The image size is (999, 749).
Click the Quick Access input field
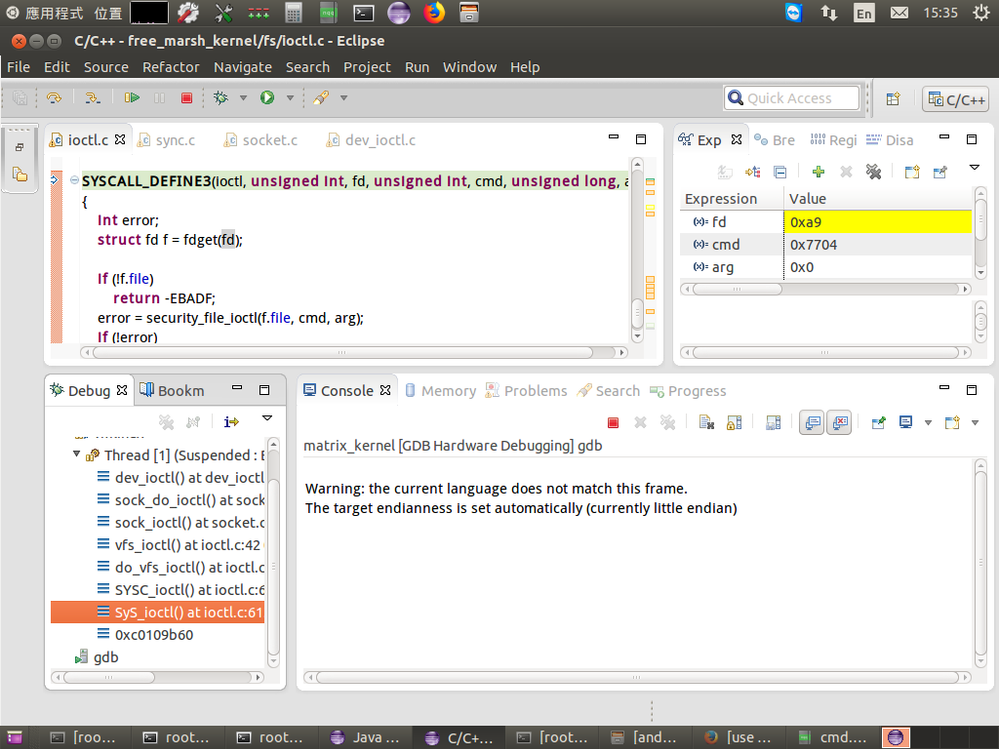tap(792, 98)
